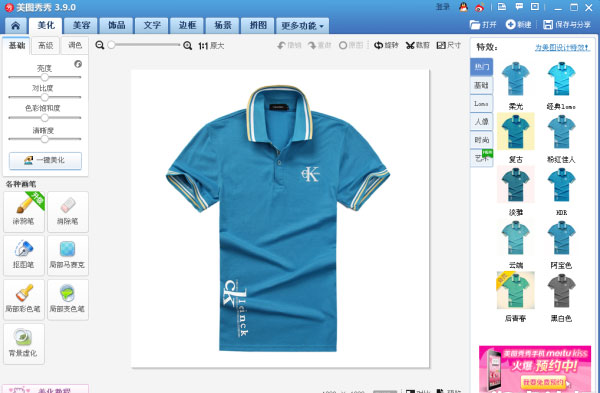
Task: Adjust the 对比度 contrast slider
Action: [x=44, y=97]
